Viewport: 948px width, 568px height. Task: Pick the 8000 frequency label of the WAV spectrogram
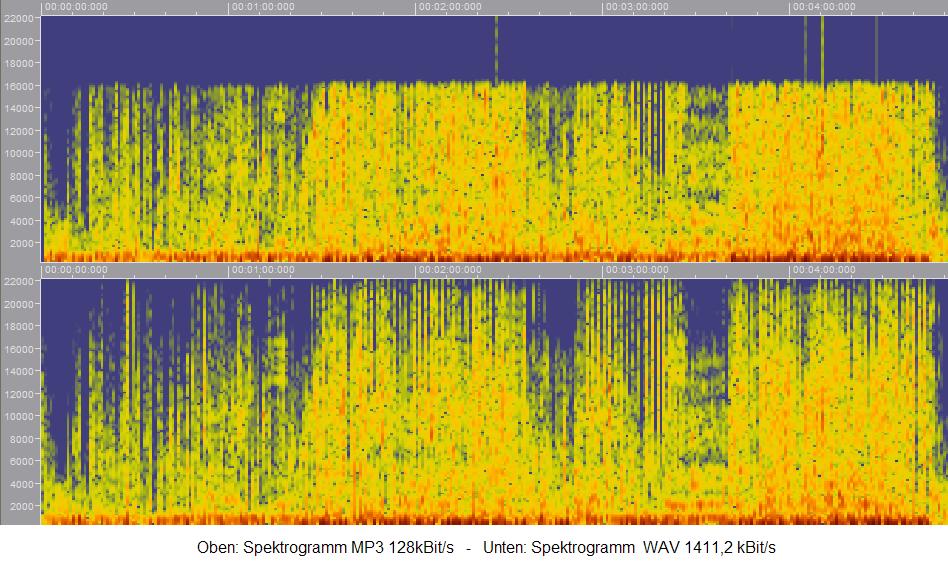[x=21, y=439]
